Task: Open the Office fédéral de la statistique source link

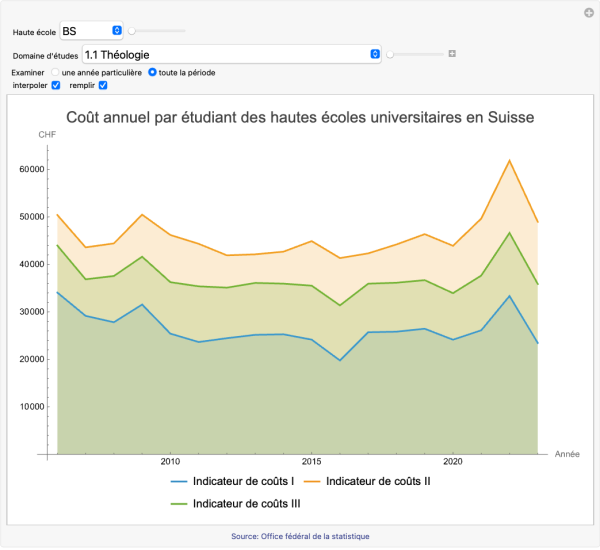Action: [x=300, y=537]
